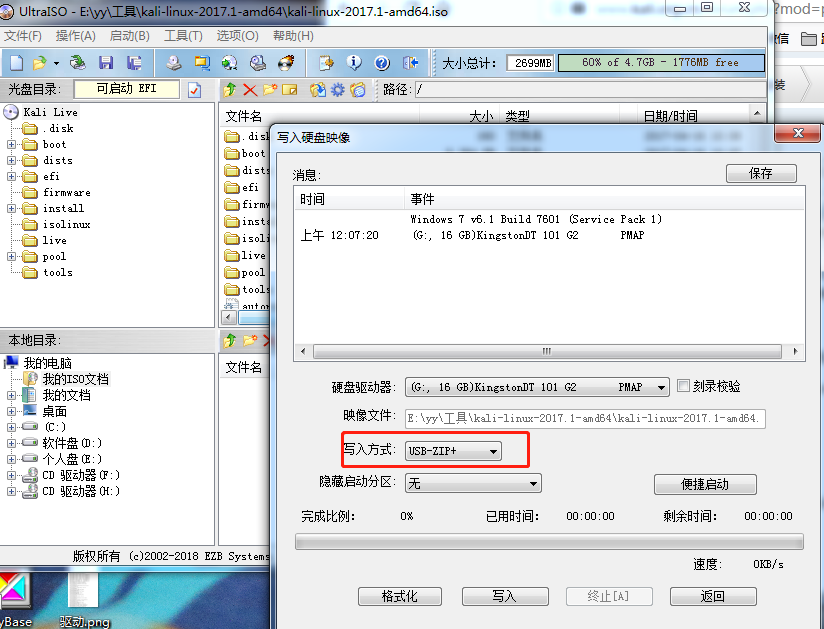Open the 操作(A) menu
The height and width of the screenshot is (629, 824).
(76, 36)
